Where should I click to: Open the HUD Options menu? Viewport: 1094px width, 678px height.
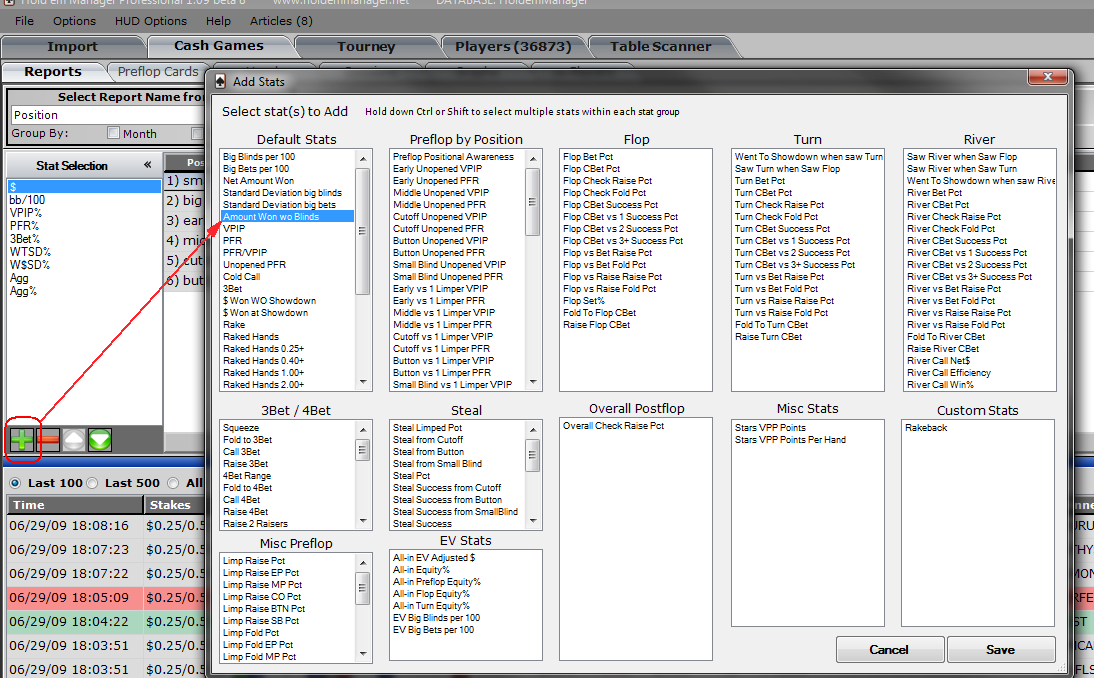point(152,20)
